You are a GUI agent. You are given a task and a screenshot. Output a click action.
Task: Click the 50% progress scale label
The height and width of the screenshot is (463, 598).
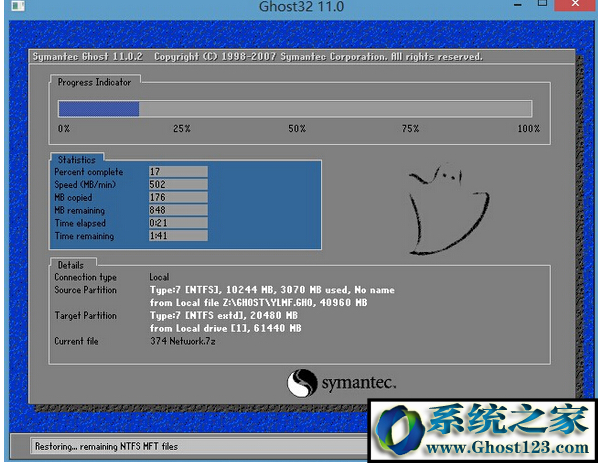click(297, 129)
